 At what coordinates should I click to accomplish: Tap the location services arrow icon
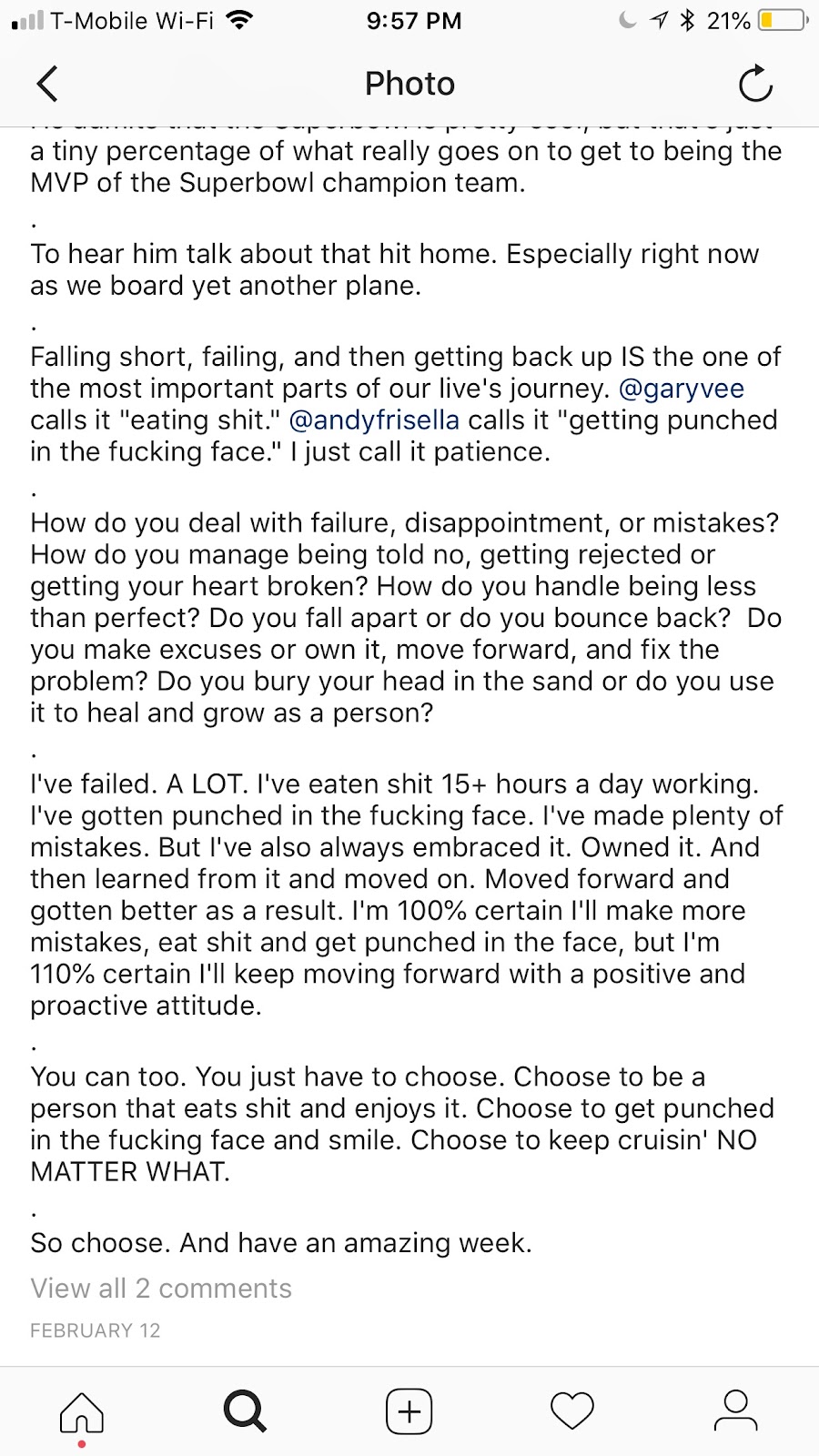point(659,20)
